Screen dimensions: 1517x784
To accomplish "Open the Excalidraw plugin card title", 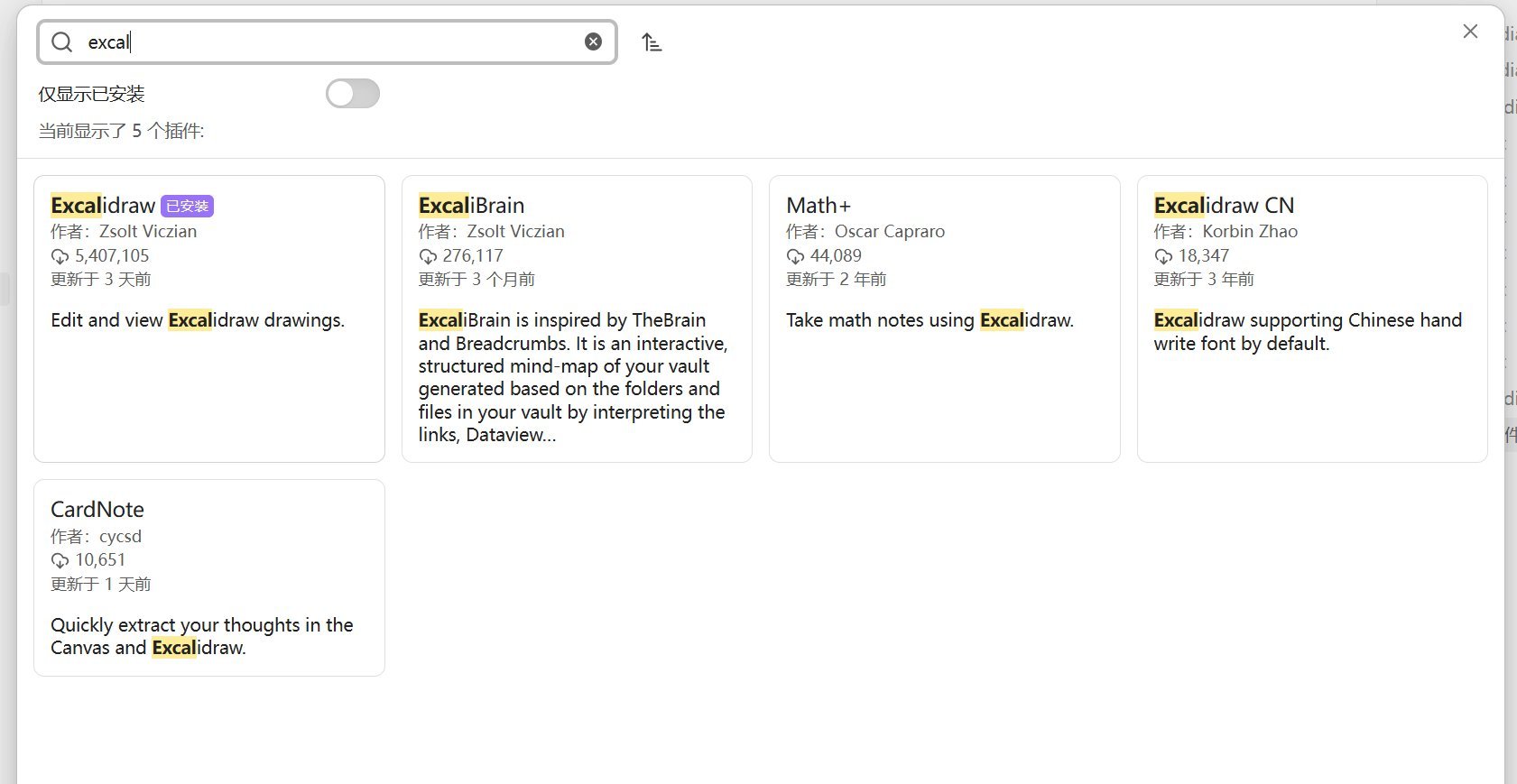I will coord(103,206).
